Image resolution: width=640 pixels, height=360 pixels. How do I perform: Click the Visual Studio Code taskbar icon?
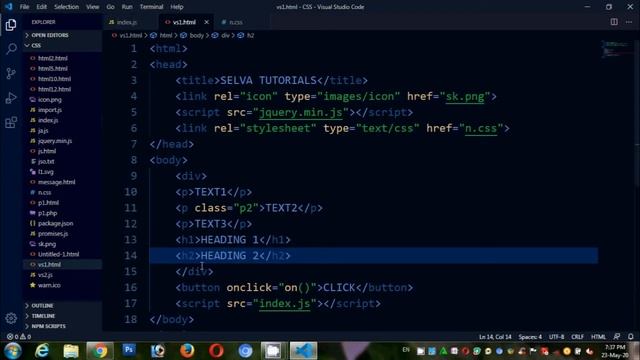point(303,351)
